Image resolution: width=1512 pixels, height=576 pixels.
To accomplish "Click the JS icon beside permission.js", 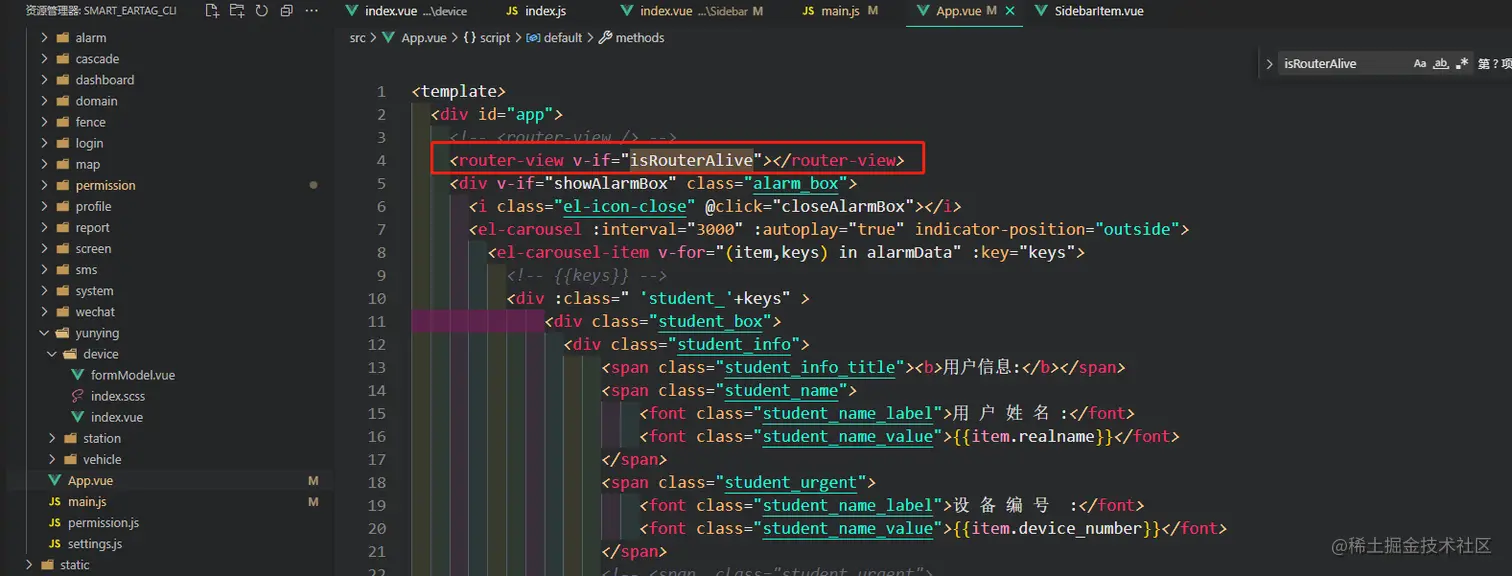I will tap(55, 522).
